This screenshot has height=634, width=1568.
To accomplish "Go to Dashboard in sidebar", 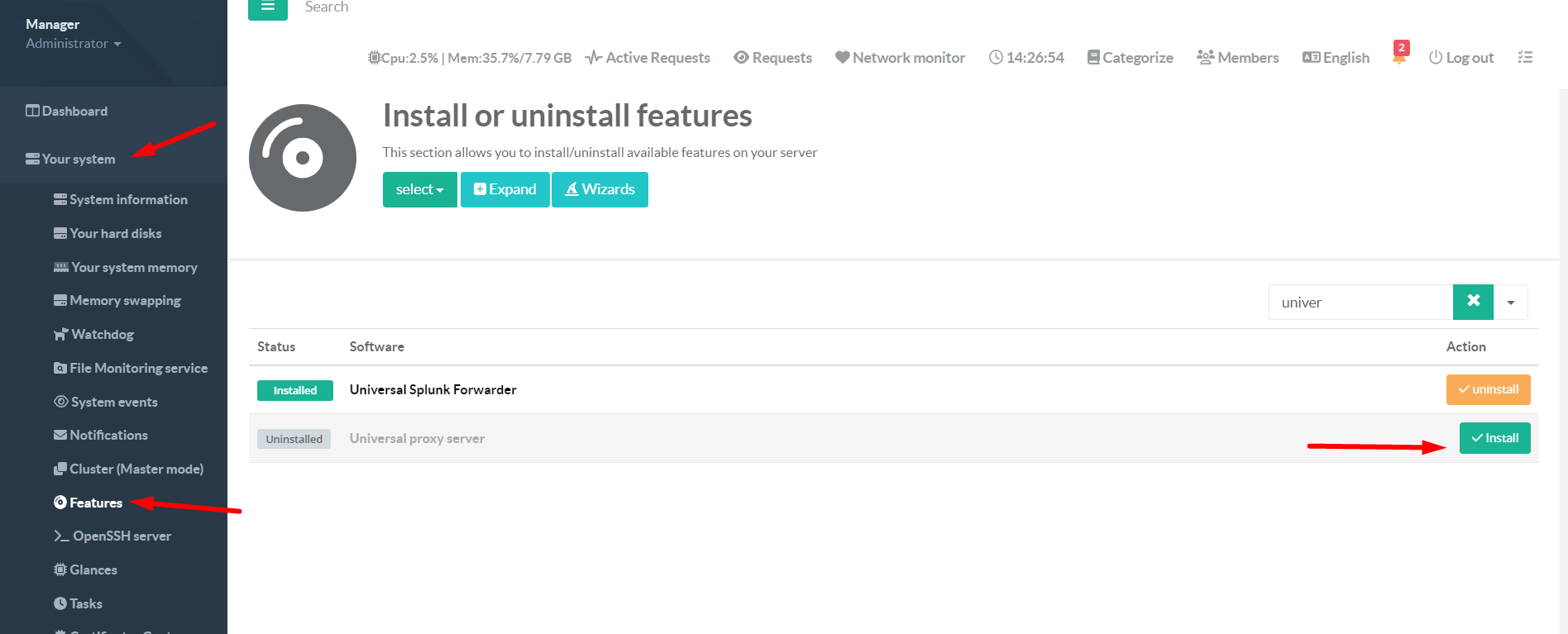I will pyautogui.click(x=74, y=112).
